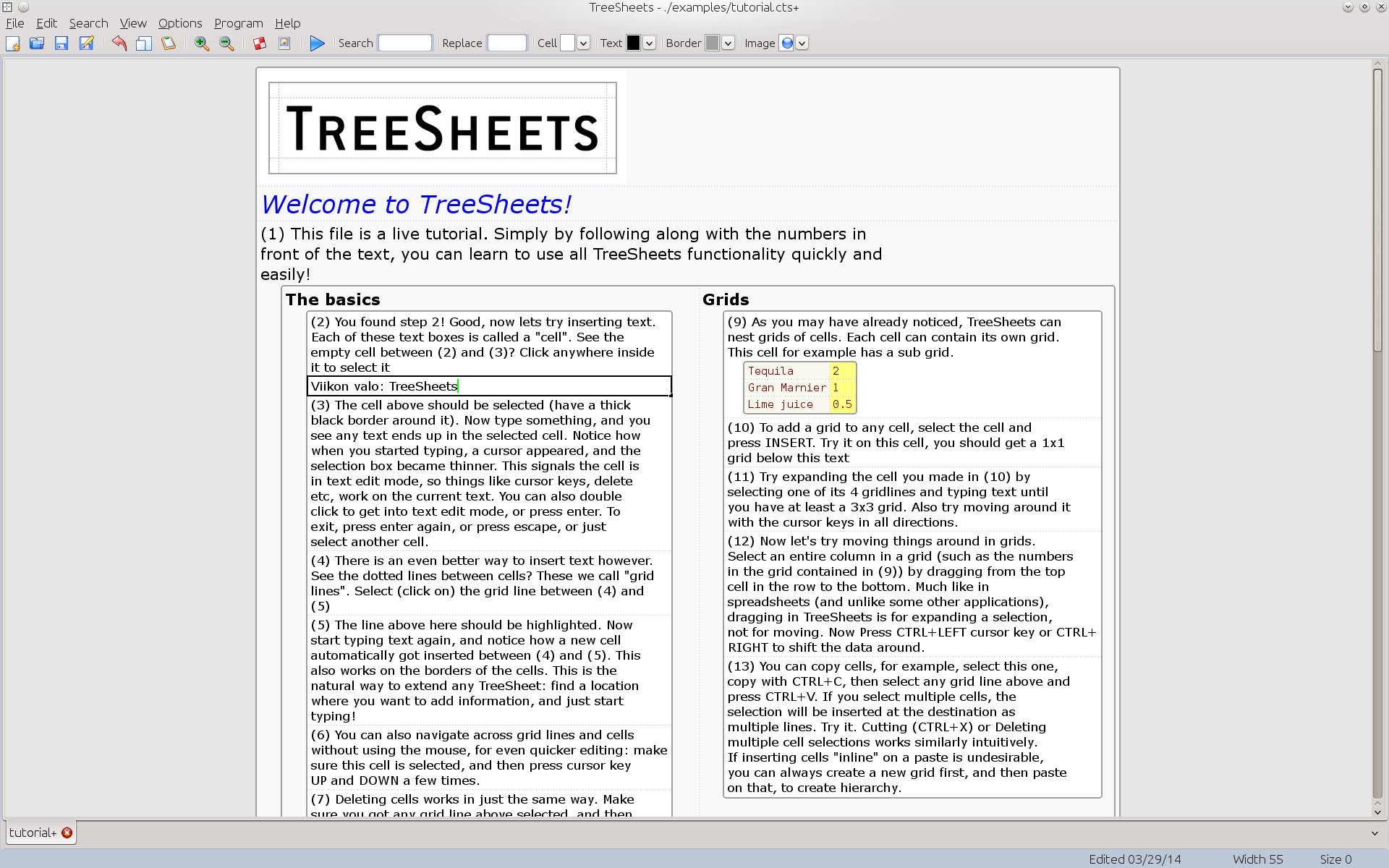The width and height of the screenshot is (1389, 868).
Task: Select the step (10) INSERT cell
Action: pyautogui.click(x=912, y=443)
